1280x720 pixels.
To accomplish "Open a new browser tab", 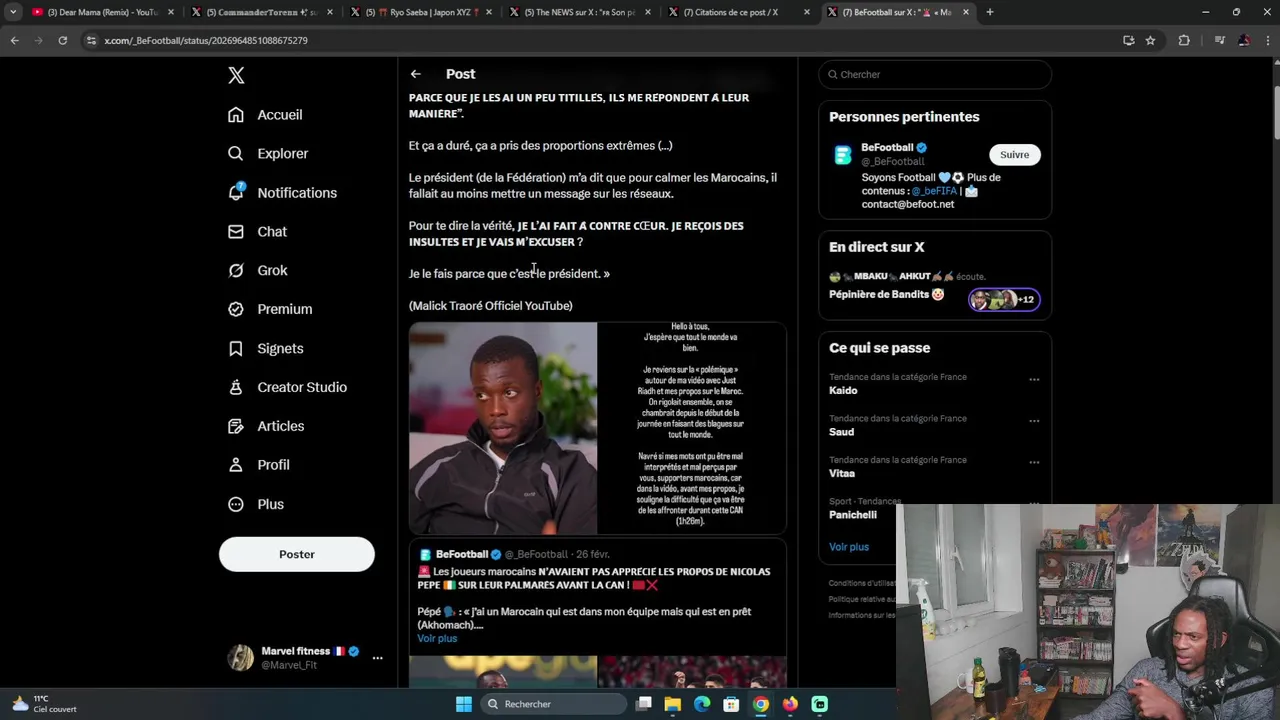I will [990, 12].
